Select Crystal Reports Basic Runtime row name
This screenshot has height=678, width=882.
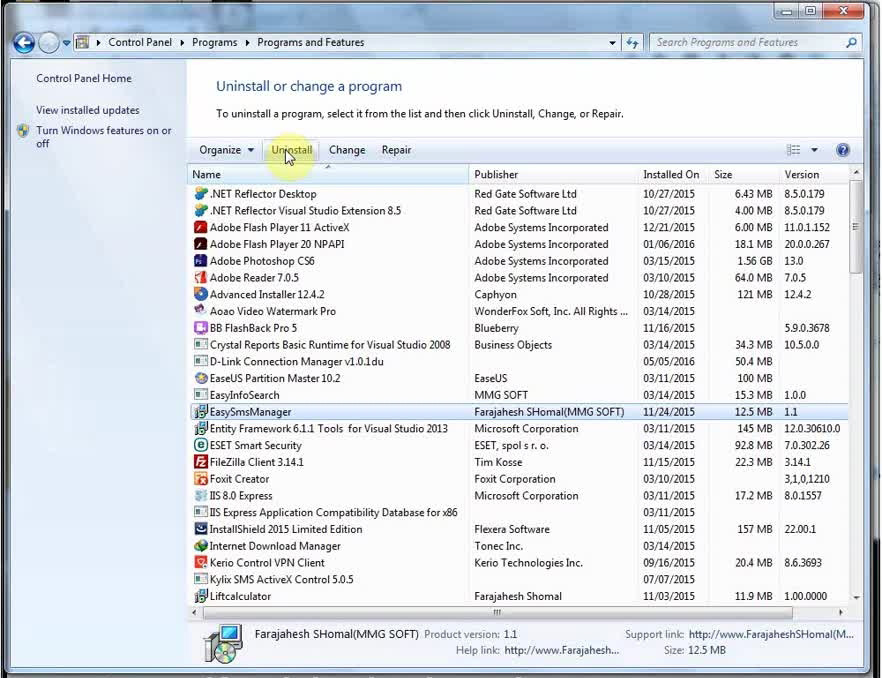point(330,344)
